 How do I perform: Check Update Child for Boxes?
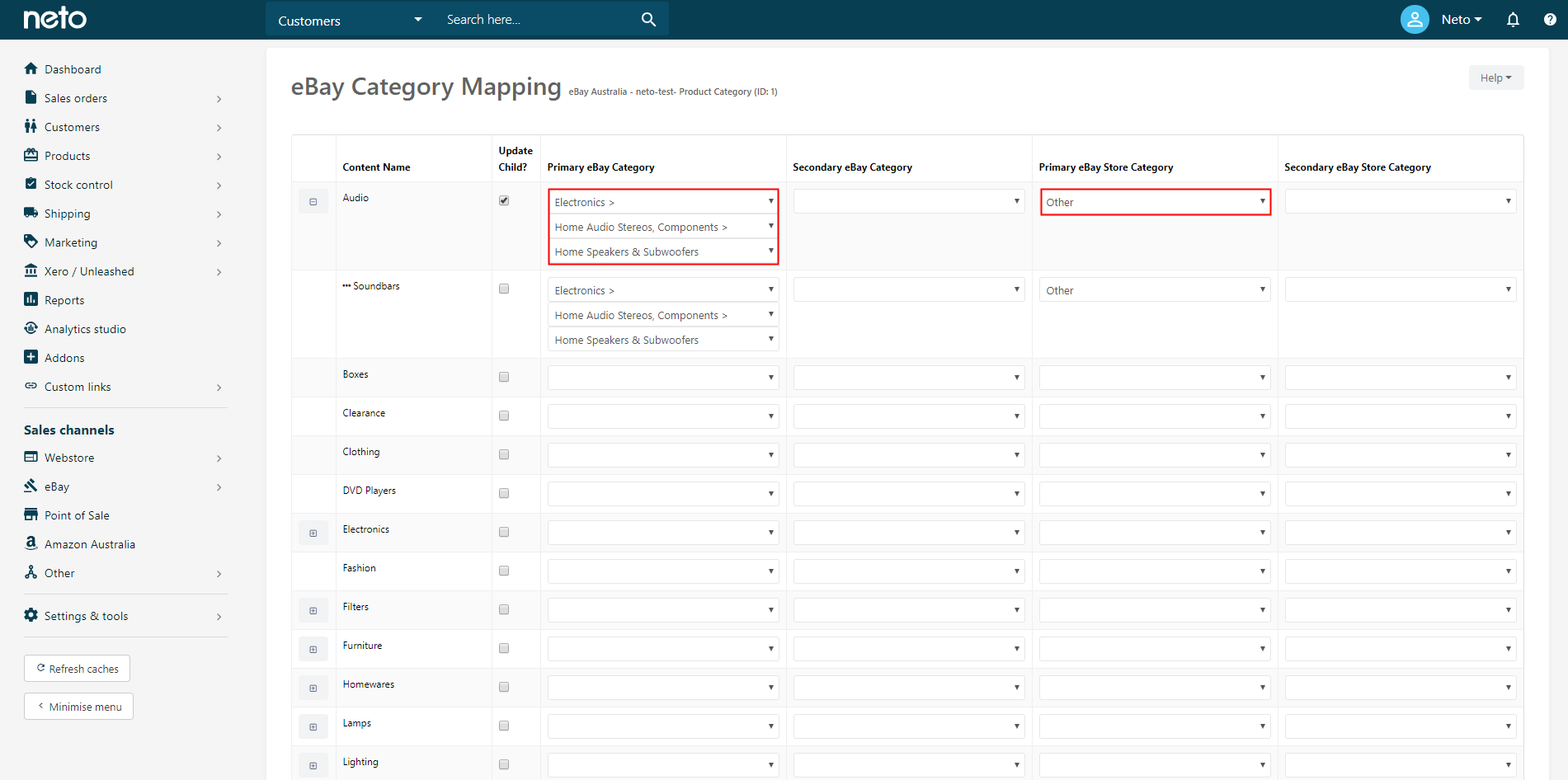(x=504, y=377)
